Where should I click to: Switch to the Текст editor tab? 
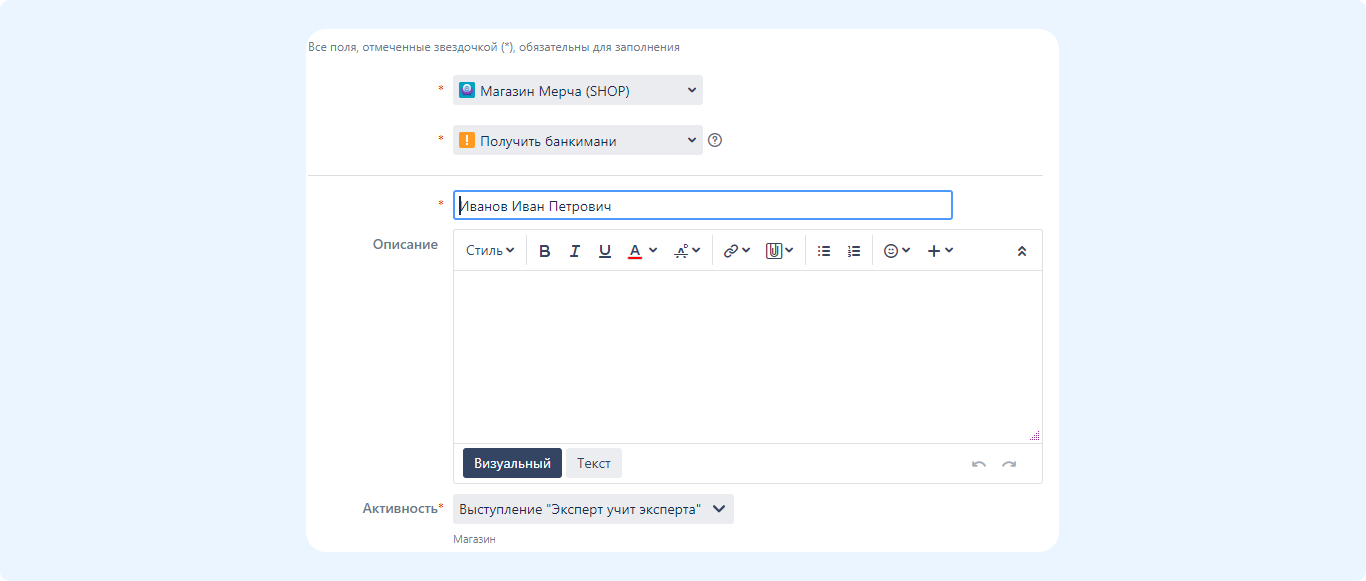594,463
